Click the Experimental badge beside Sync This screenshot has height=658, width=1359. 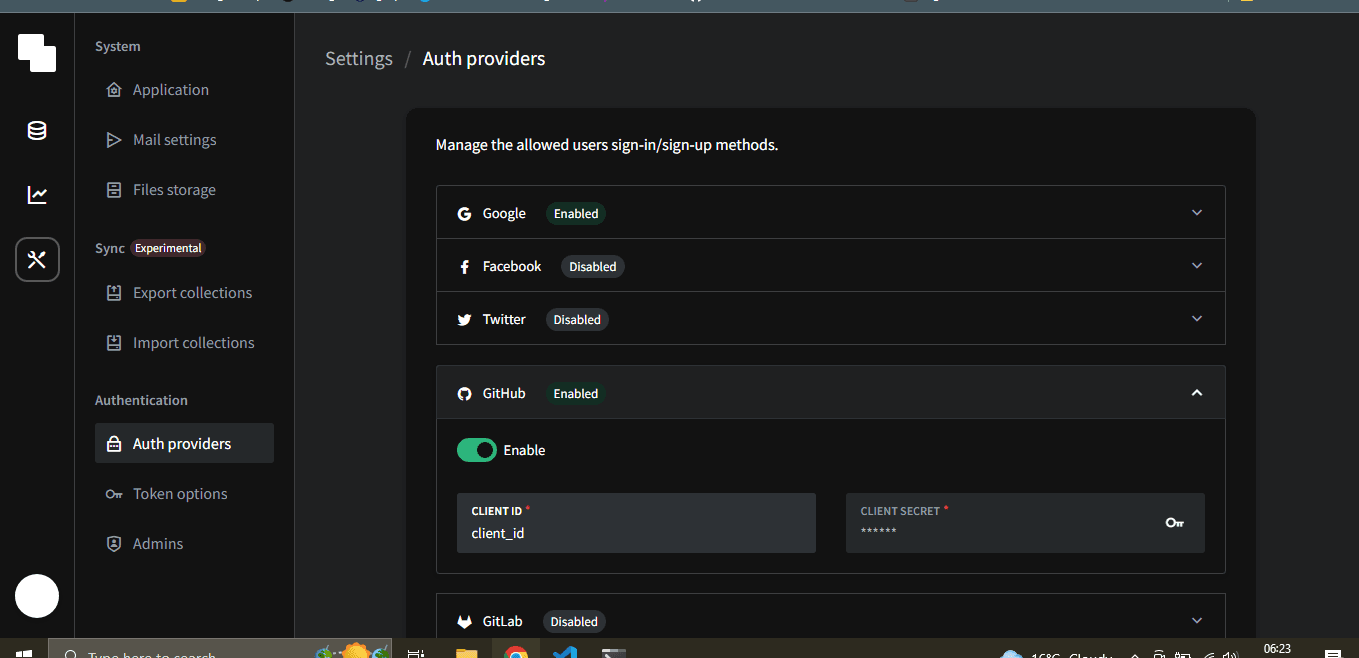168,249
